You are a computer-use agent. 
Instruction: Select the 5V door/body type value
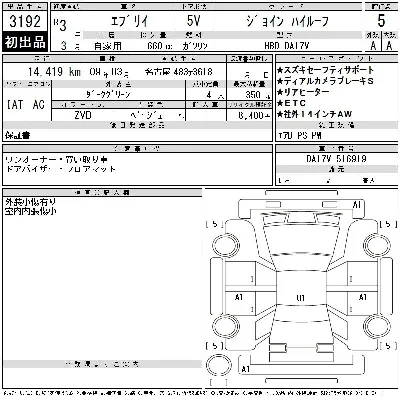[193, 21]
